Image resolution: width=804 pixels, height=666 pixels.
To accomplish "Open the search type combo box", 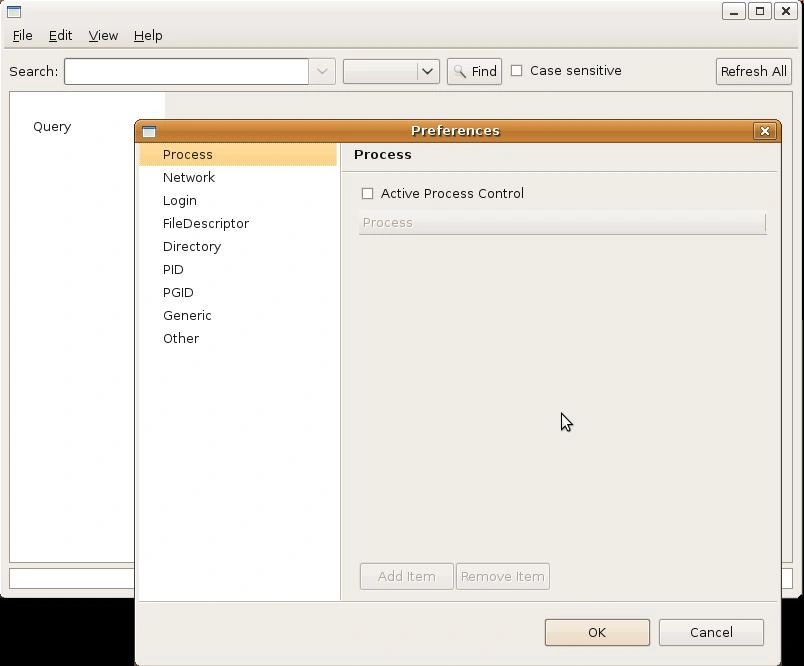I will click(391, 71).
